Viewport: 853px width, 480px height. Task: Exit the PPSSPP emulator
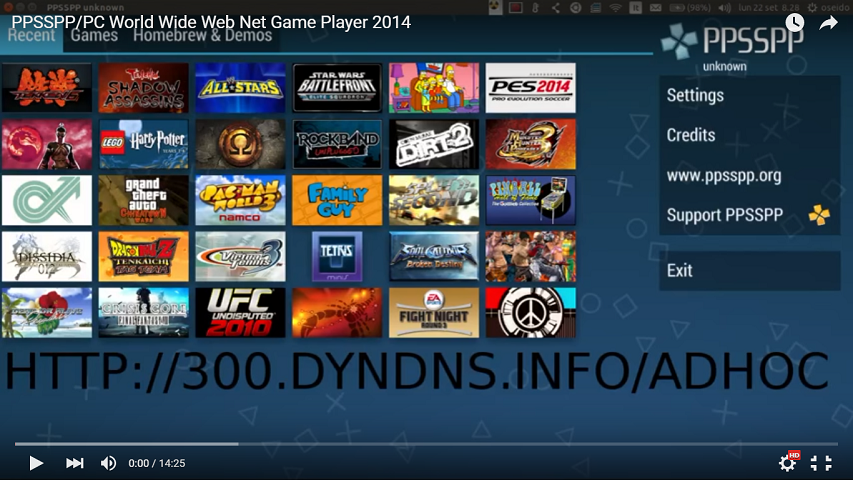tap(750, 270)
